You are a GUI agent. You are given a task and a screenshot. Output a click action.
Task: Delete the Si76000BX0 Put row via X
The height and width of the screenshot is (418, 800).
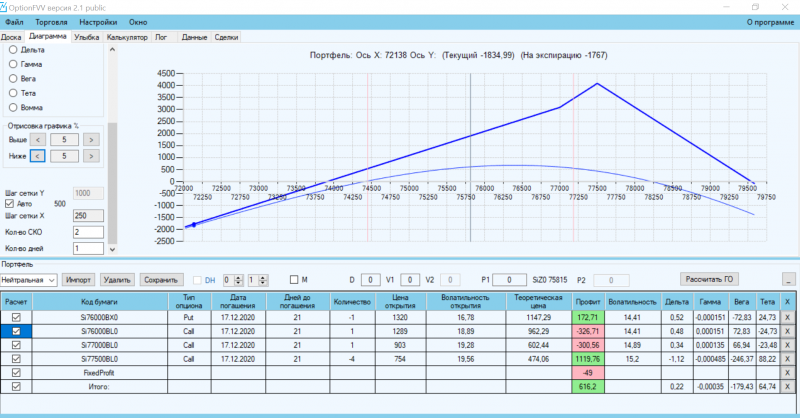click(x=787, y=317)
